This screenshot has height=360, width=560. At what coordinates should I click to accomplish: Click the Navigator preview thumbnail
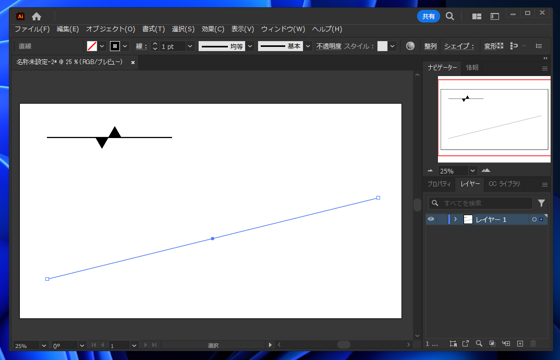click(x=494, y=119)
